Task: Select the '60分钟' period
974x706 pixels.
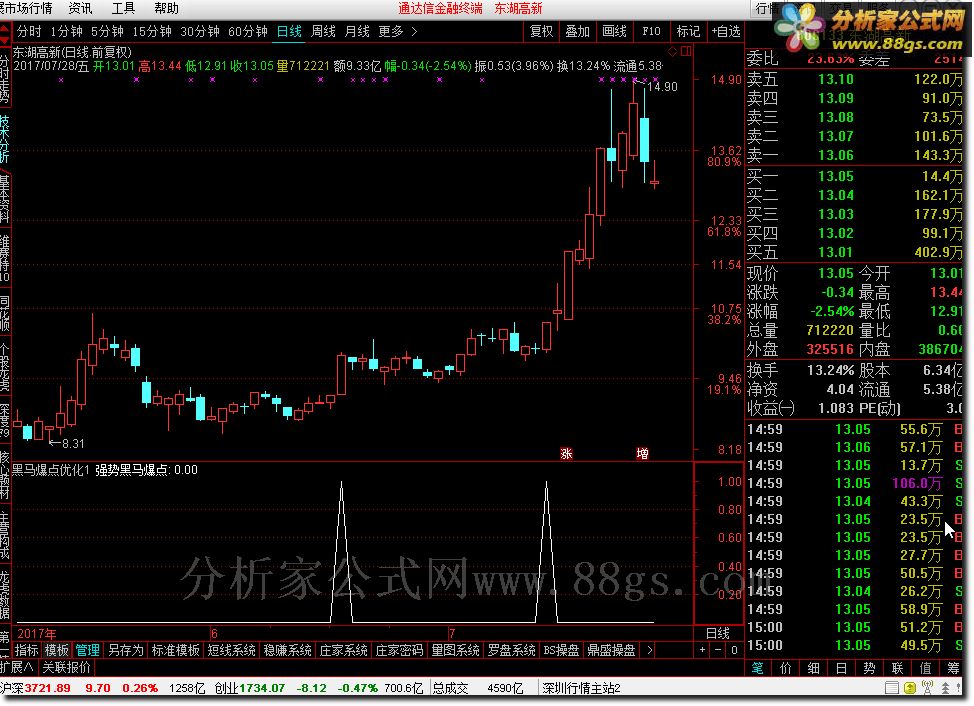Action: point(248,31)
